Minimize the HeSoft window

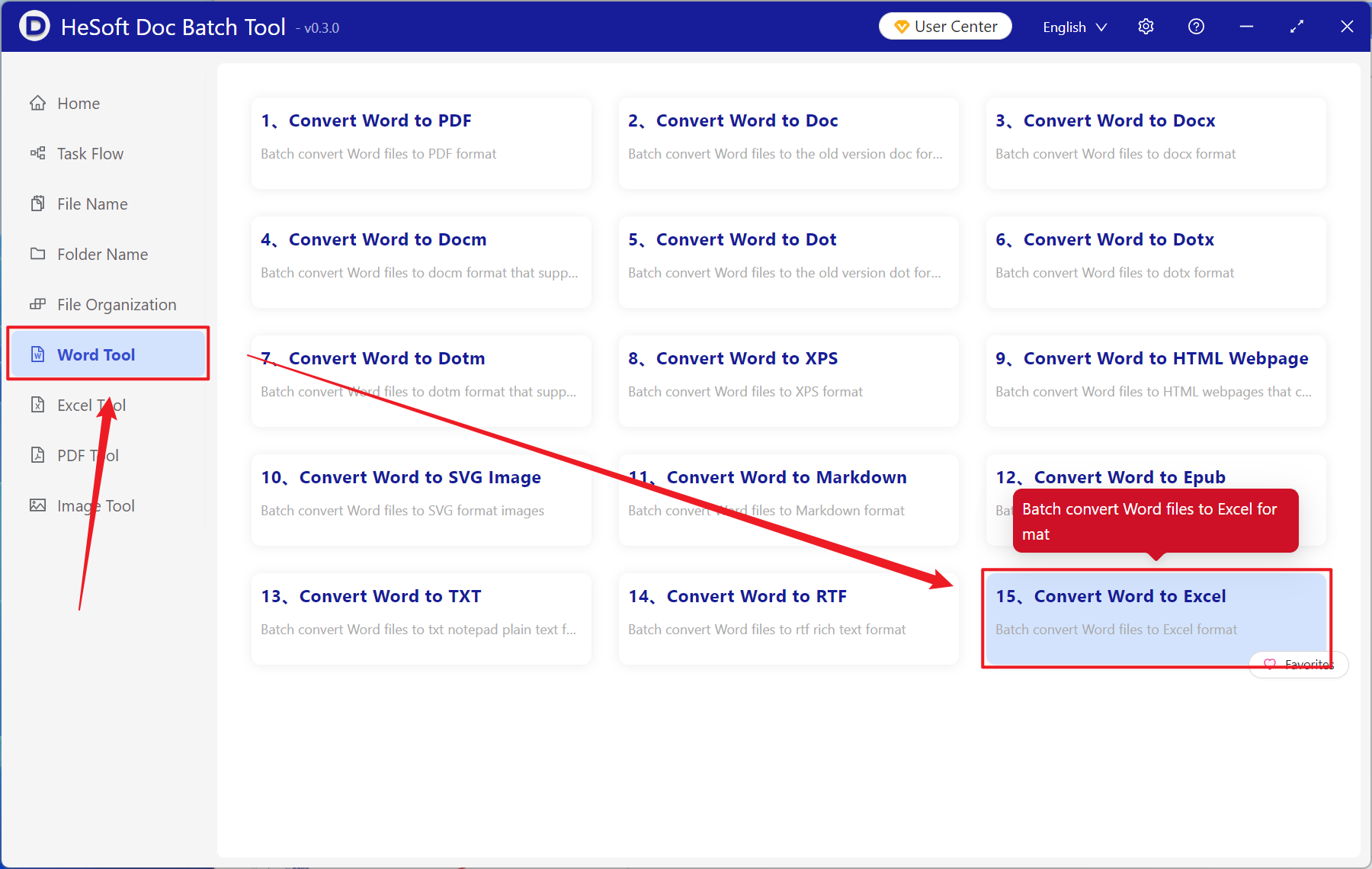tap(1246, 27)
